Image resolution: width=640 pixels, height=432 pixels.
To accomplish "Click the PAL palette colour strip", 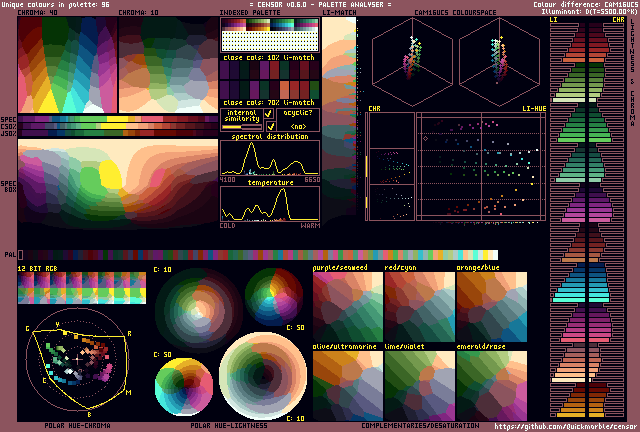I will pyautogui.click(x=260, y=255).
